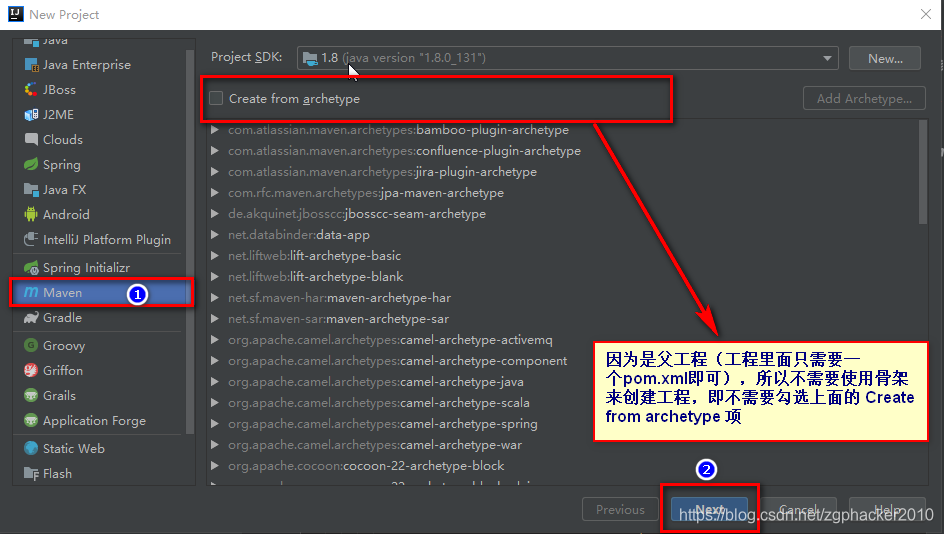This screenshot has height=534, width=944.
Task: Expand the jpa-maven-archetype node
Action: pyautogui.click(x=215, y=193)
